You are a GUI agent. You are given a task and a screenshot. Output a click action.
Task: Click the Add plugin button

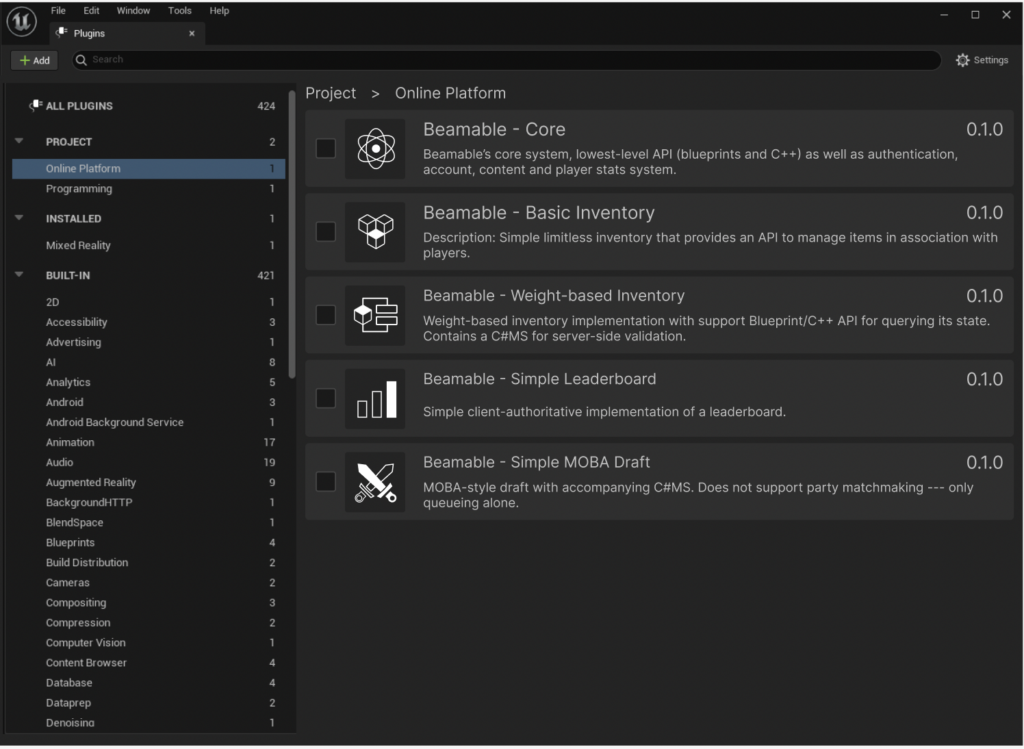(x=34, y=60)
